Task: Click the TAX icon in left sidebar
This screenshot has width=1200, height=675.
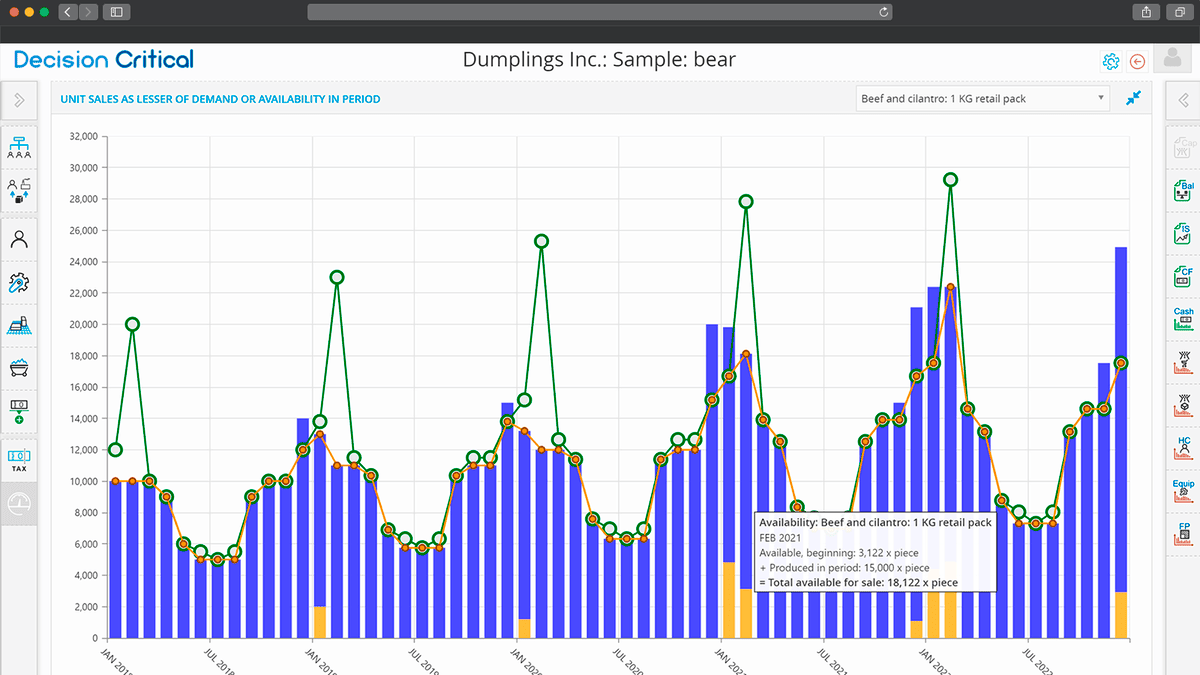Action: (19, 460)
